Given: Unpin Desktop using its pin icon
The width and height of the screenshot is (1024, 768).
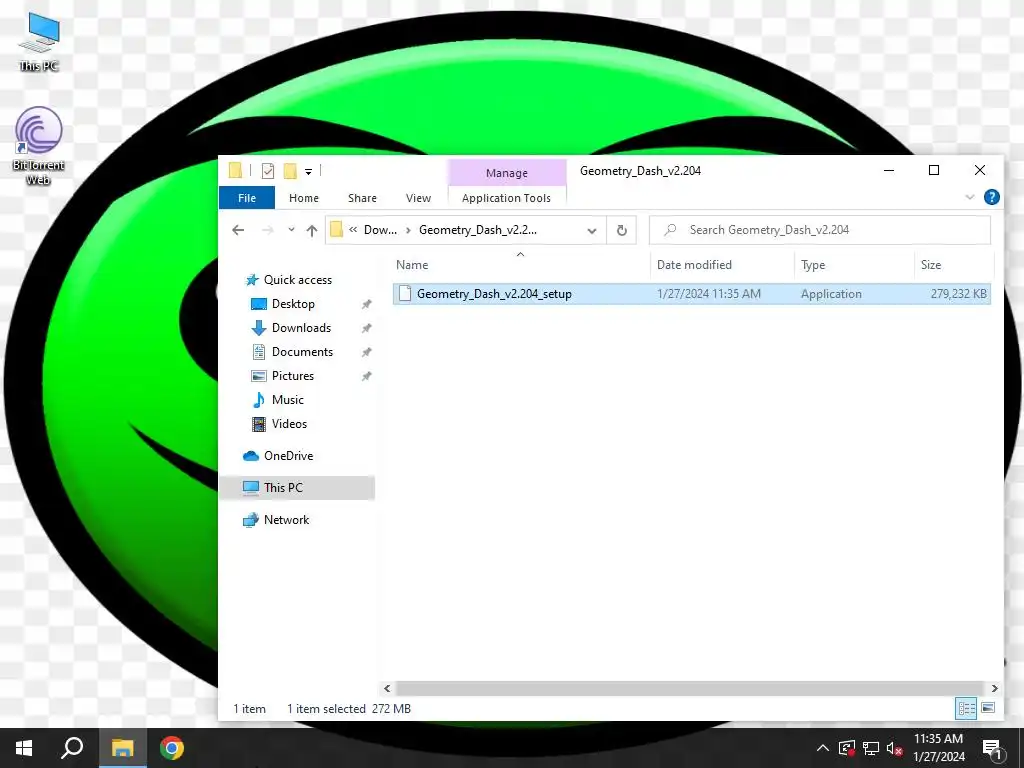Looking at the screenshot, I should (366, 304).
